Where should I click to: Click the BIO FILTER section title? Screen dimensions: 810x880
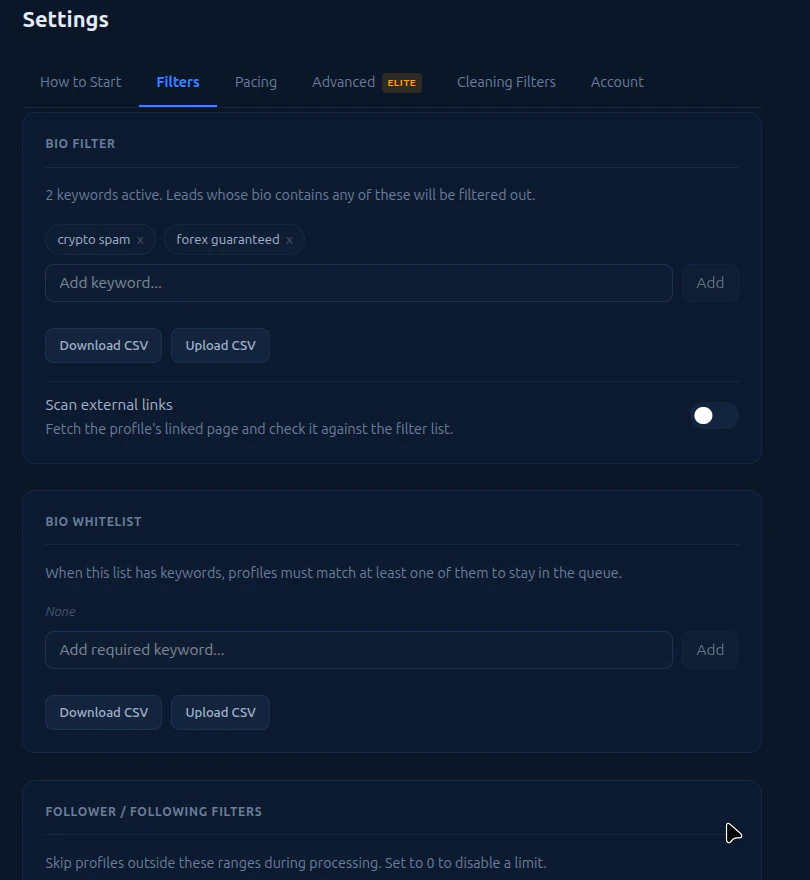pyautogui.click(x=80, y=144)
